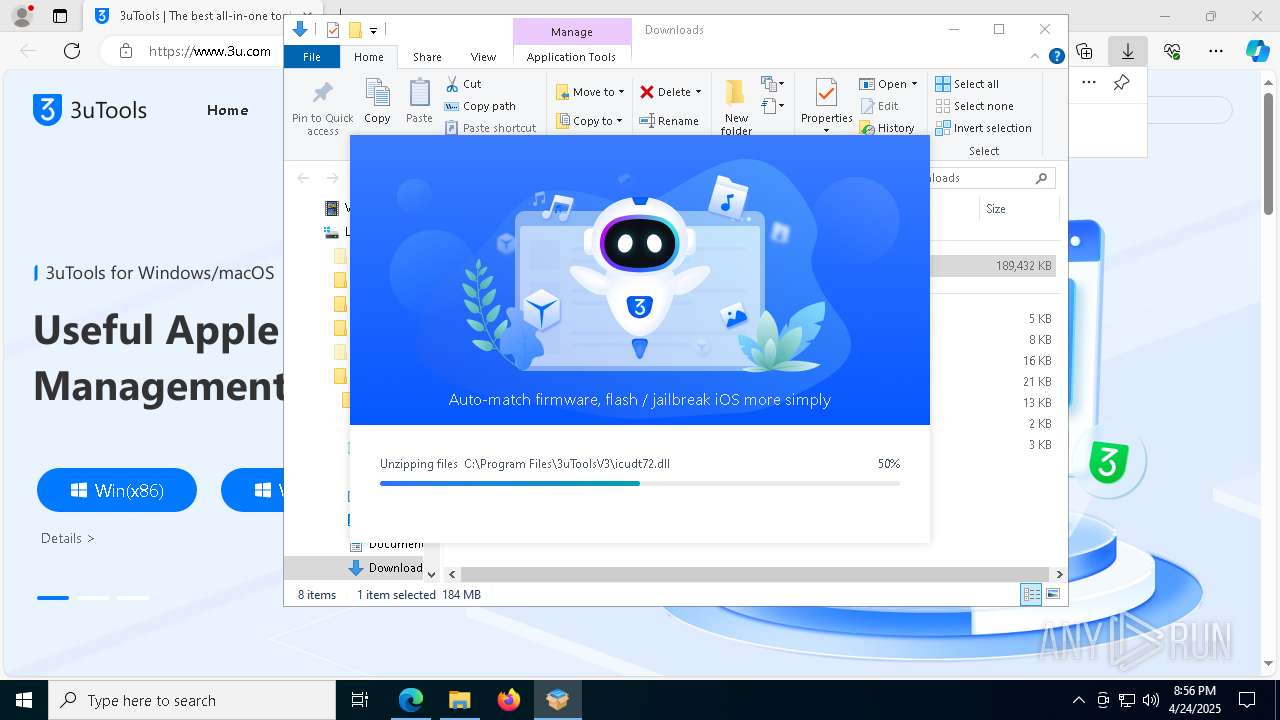Expand the Delete dropdown arrow

(698, 92)
